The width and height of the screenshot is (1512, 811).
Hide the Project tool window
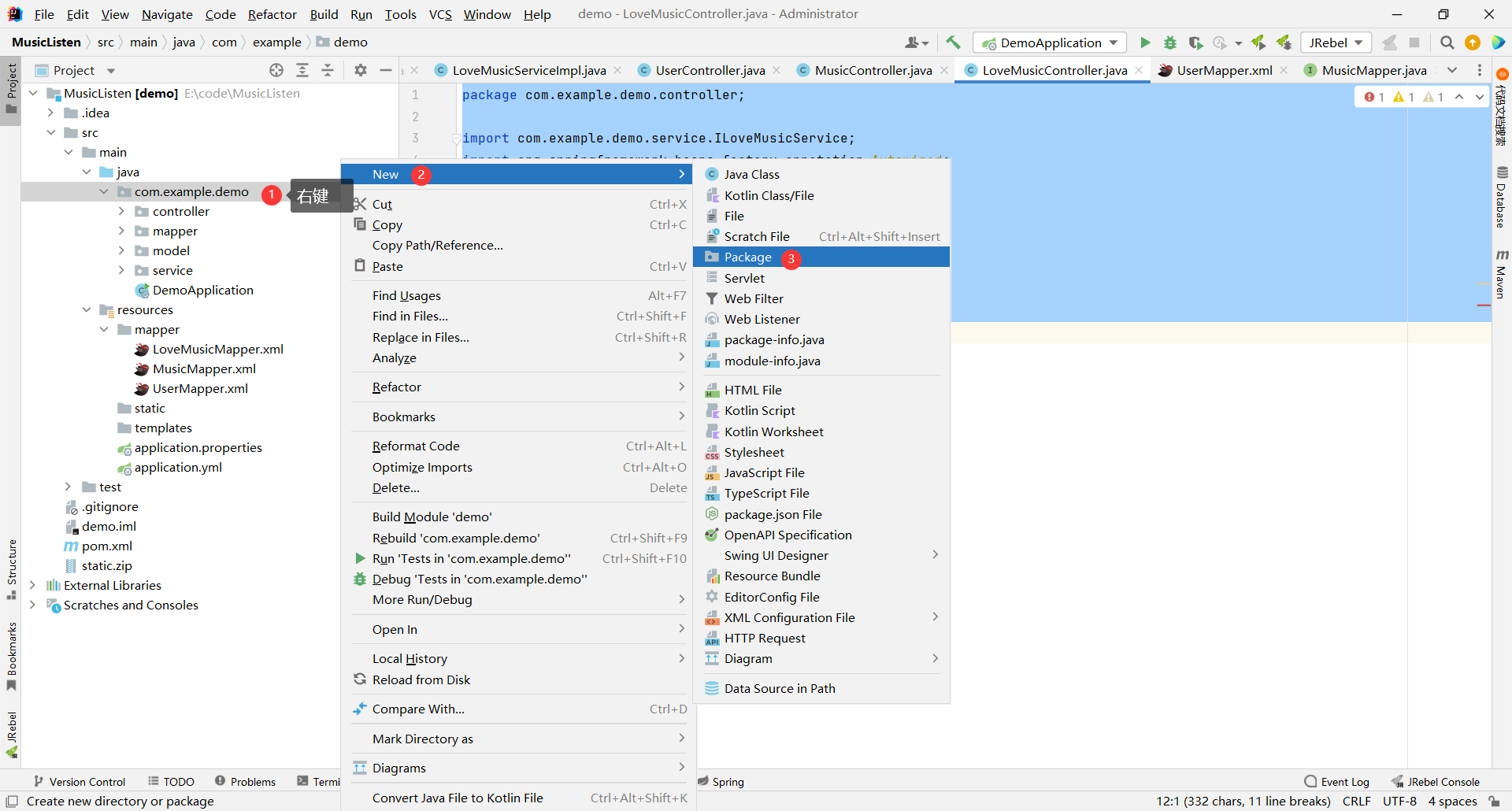(x=386, y=70)
